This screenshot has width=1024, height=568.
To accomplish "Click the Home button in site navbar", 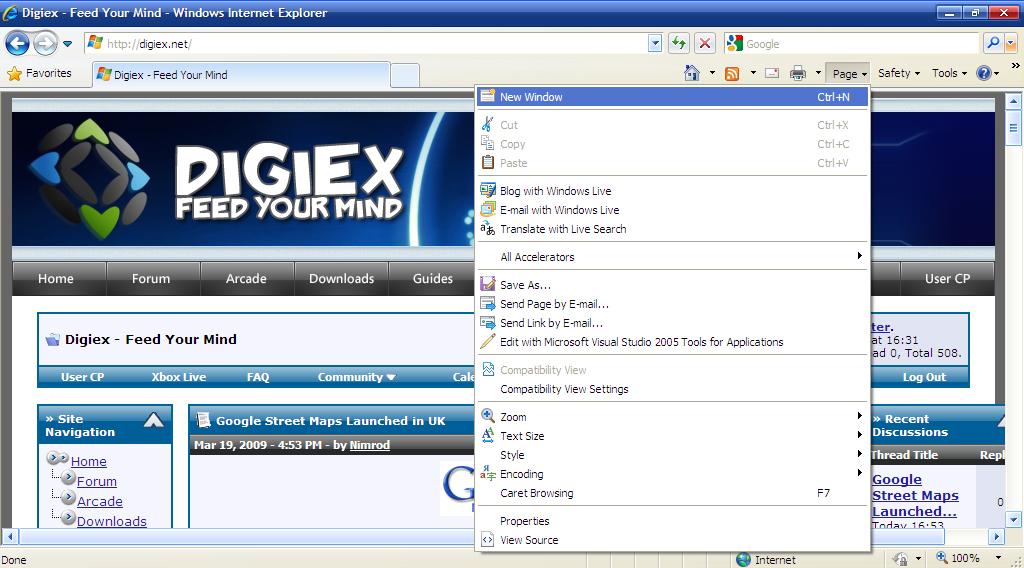I will (59, 279).
